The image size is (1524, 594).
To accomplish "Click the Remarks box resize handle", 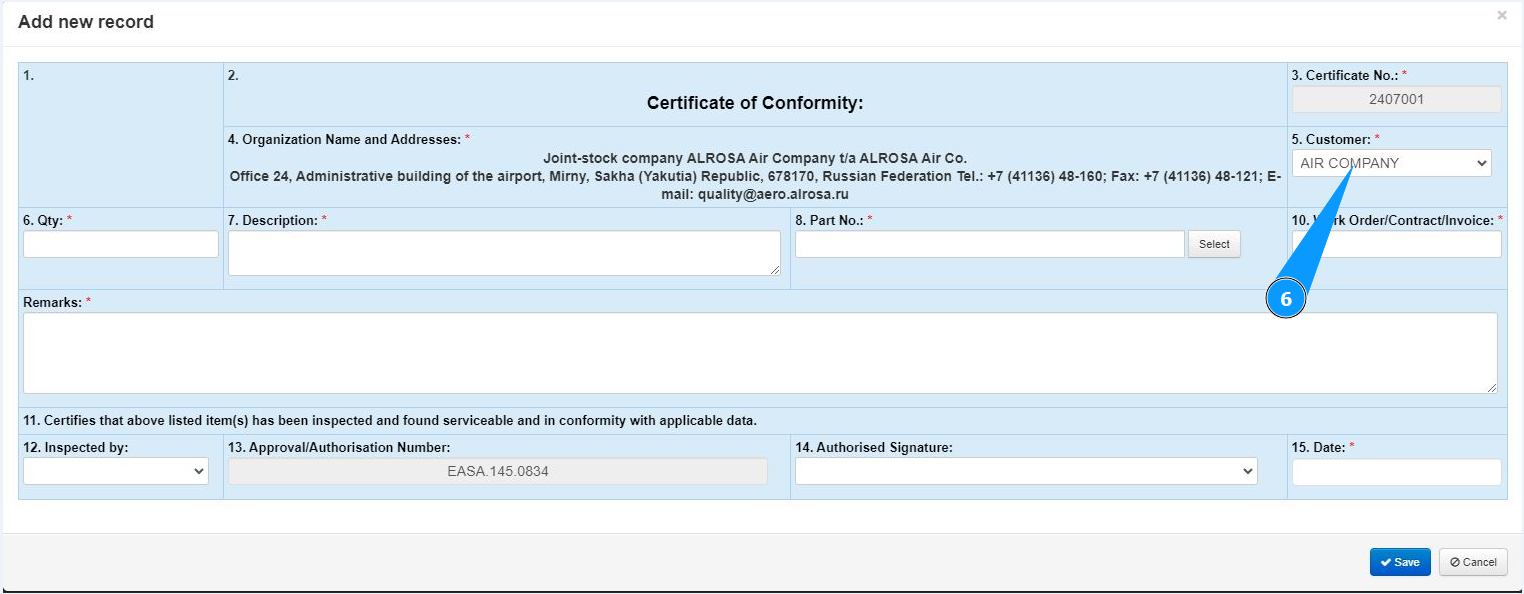I will point(1493,389).
